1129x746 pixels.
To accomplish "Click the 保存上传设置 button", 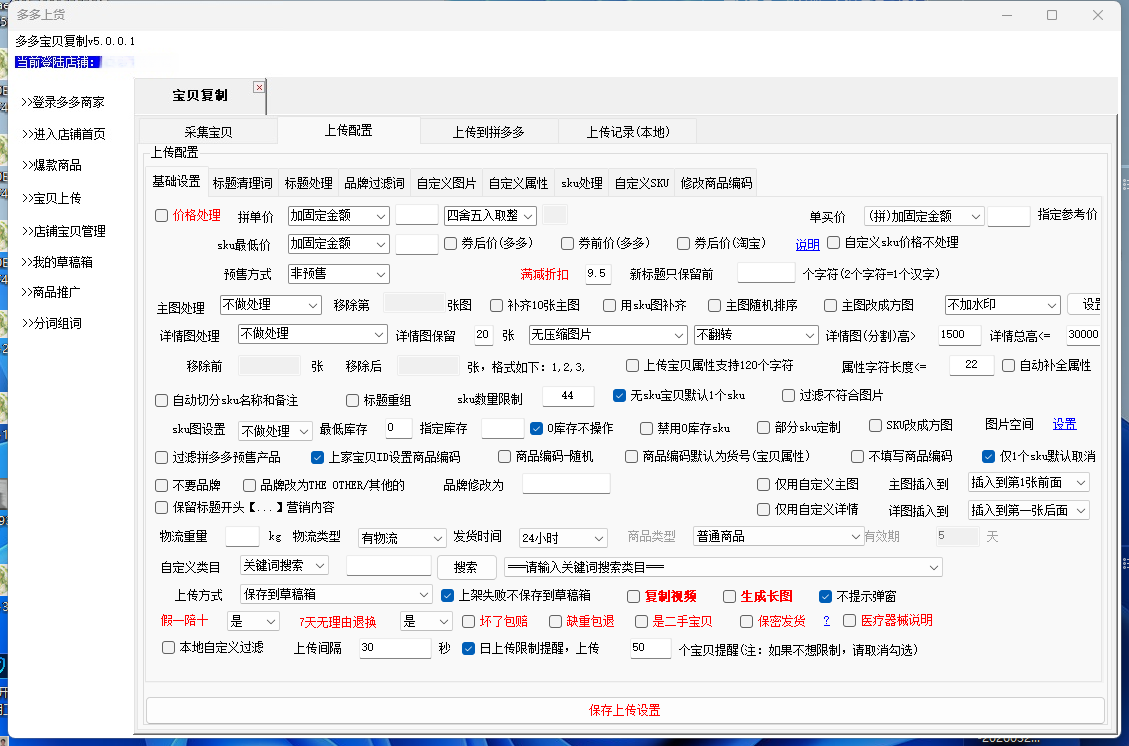I will [x=625, y=710].
